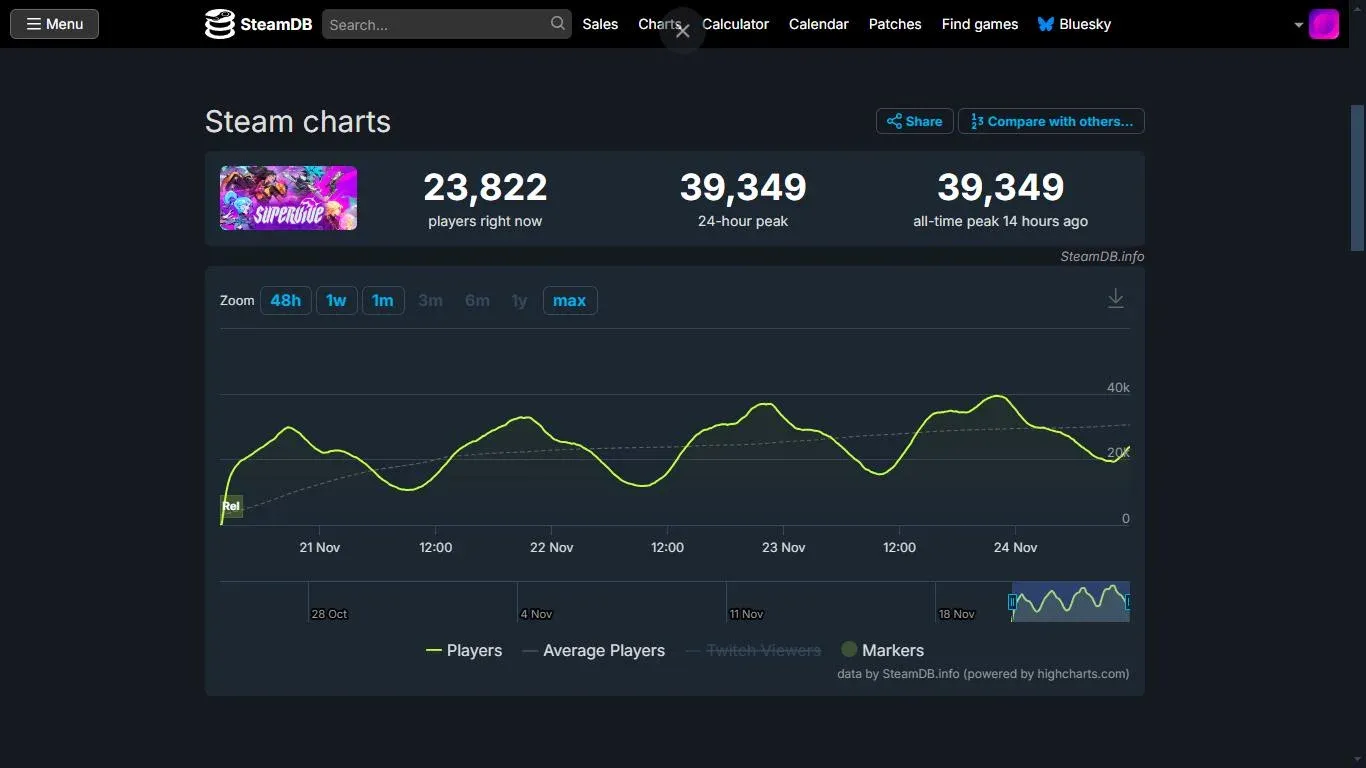Click the 22 Nov axis label
The width and height of the screenshot is (1366, 768).
[x=552, y=547]
